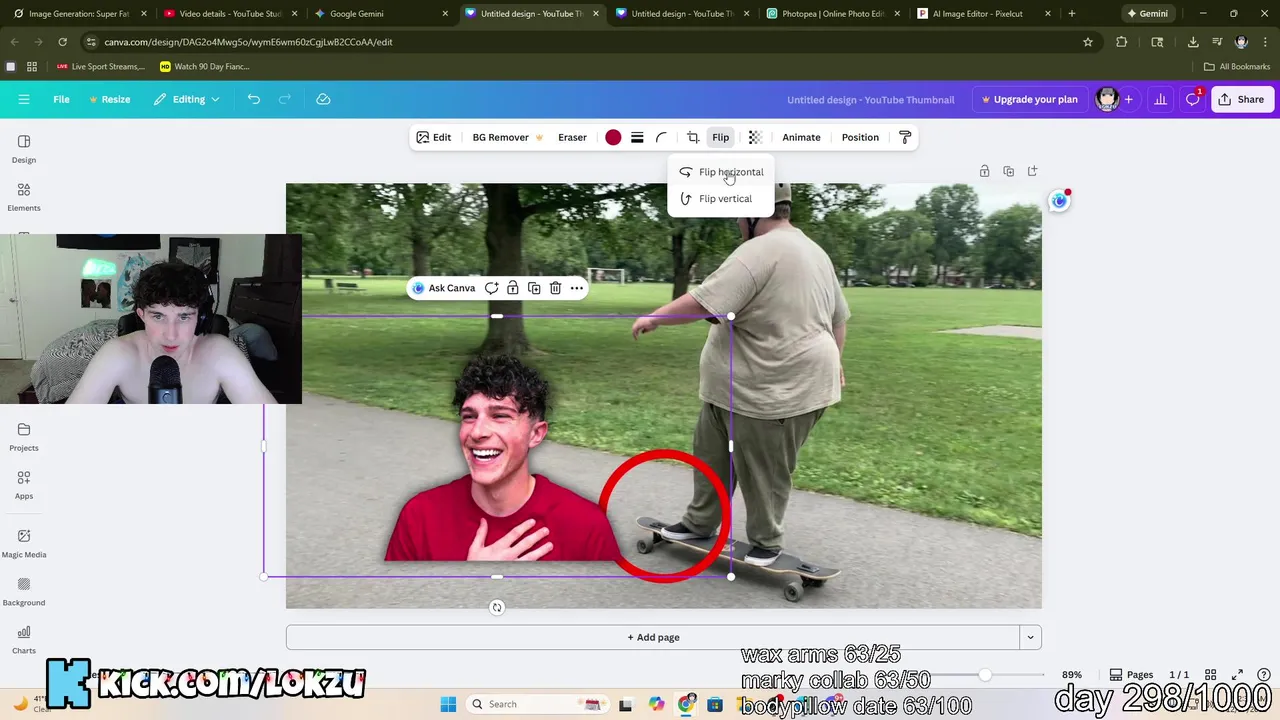Open the Position panel
This screenshot has width=1280, height=720.
pyautogui.click(x=860, y=137)
